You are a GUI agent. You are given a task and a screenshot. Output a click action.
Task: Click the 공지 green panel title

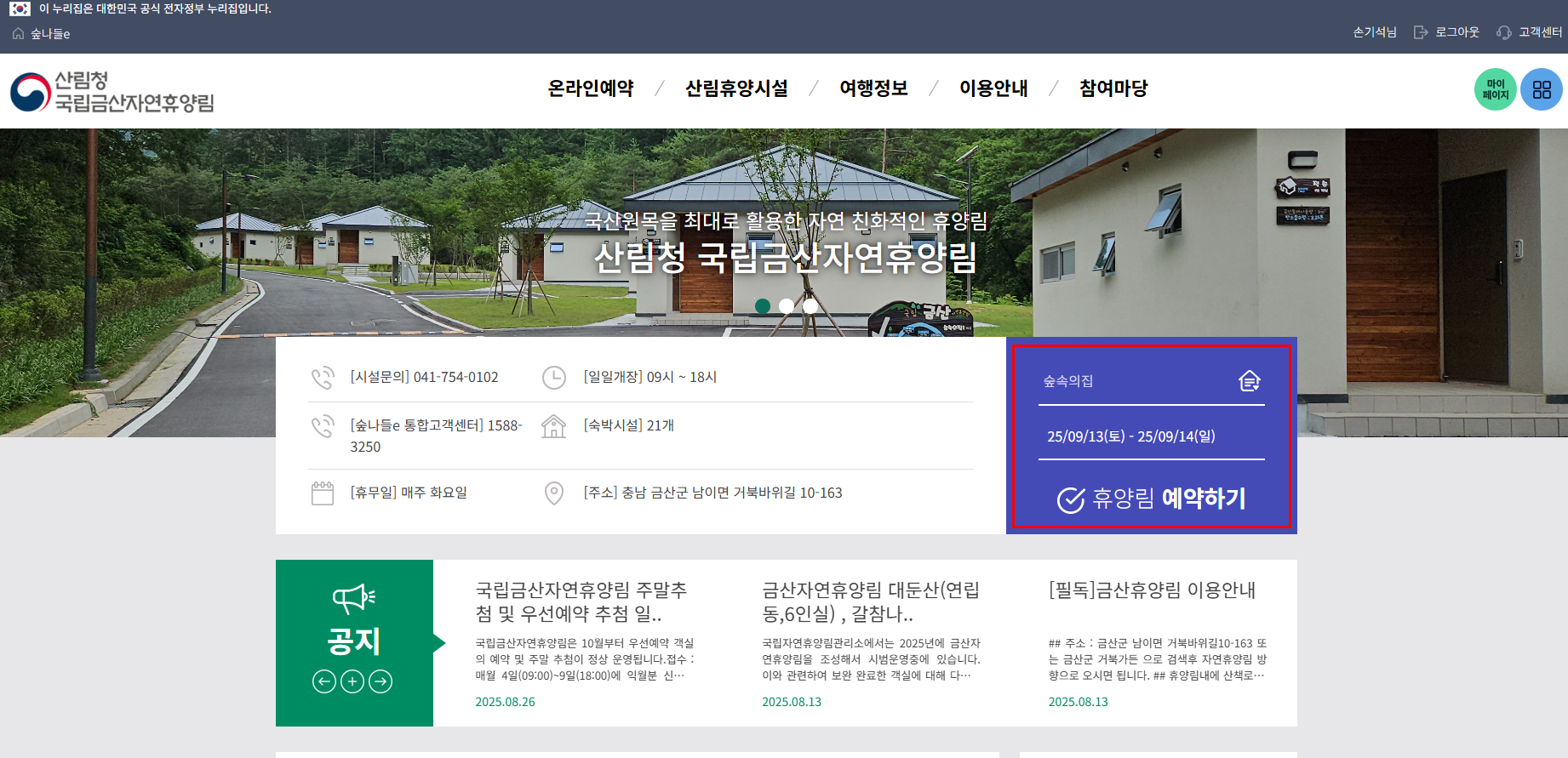(x=354, y=641)
